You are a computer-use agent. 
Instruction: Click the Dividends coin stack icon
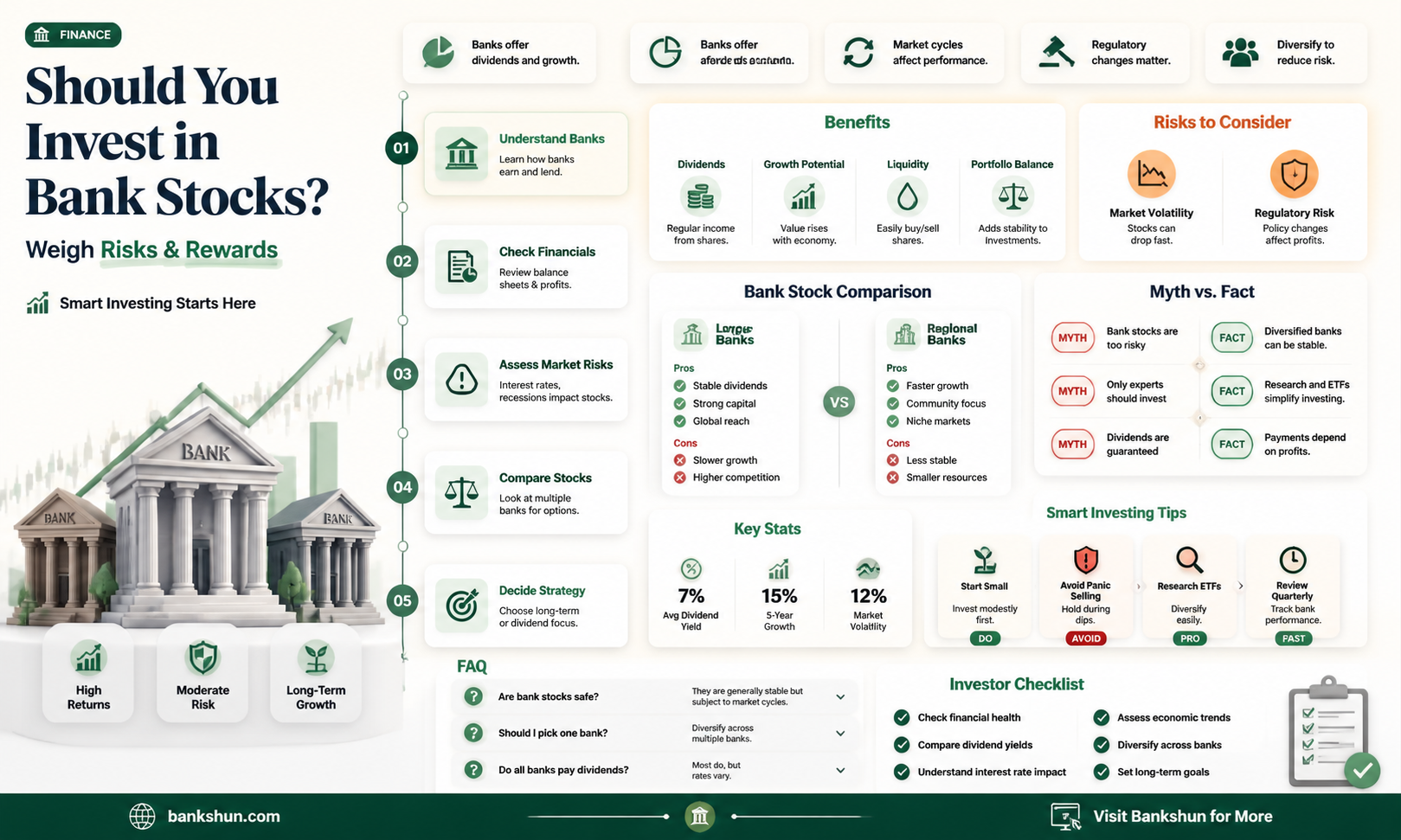tap(700, 197)
